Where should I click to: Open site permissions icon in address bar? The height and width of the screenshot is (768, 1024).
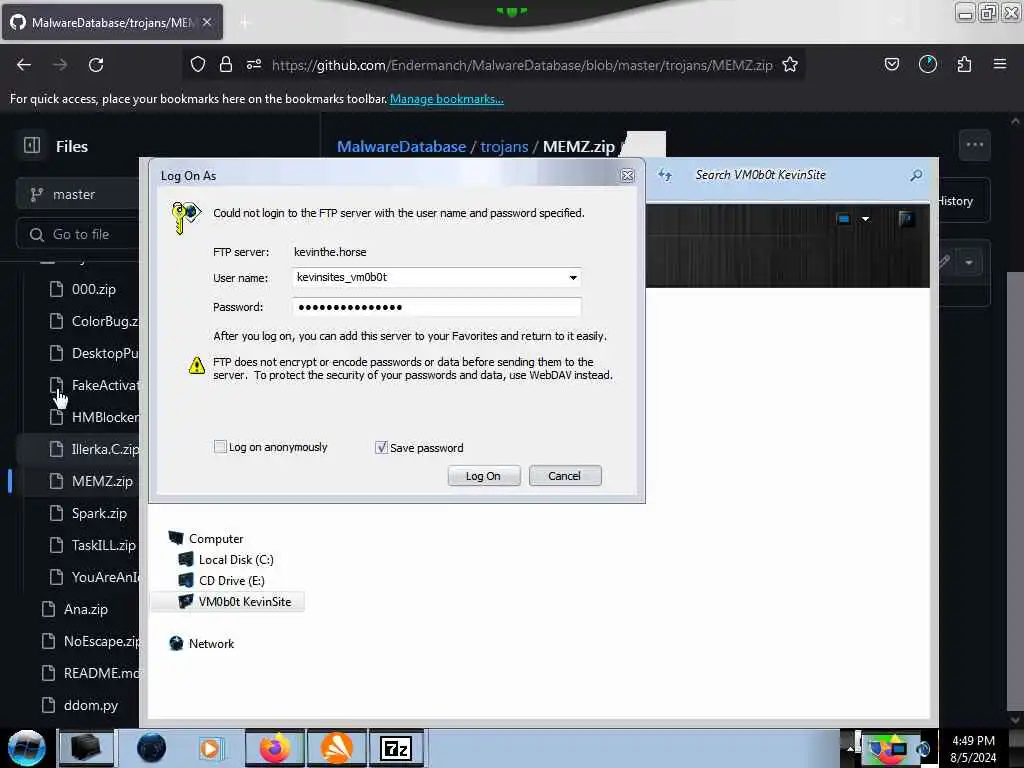254,64
